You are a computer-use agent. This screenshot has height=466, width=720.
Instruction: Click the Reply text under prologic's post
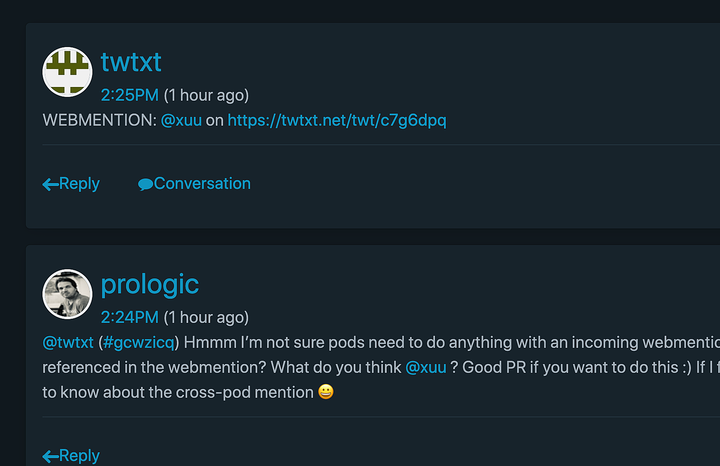pyautogui.click(x=79, y=455)
